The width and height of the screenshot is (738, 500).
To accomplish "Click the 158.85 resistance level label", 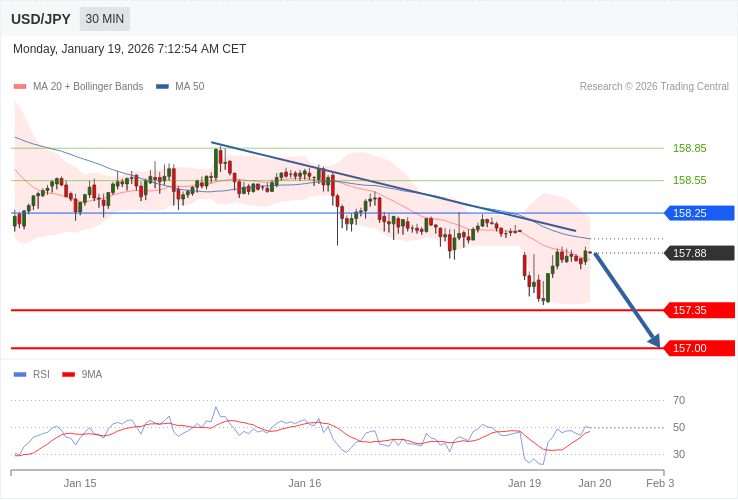I will pos(689,148).
